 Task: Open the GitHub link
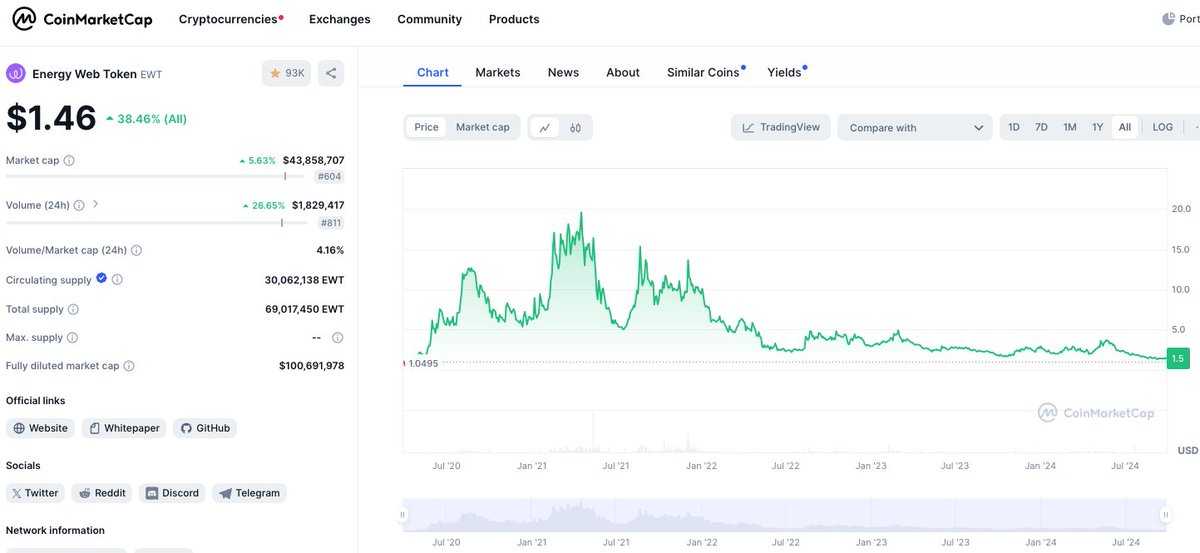pyautogui.click(x=205, y=428)
